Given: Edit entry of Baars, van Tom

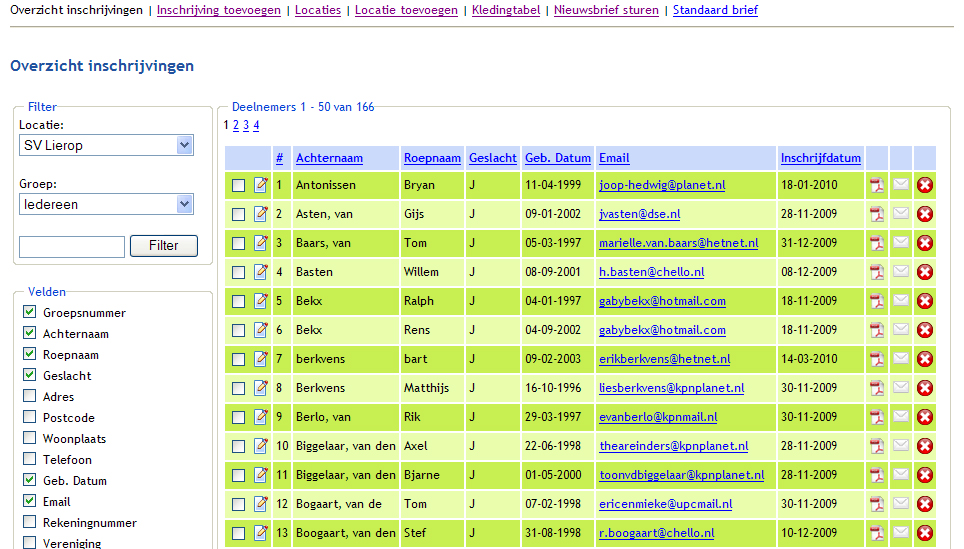Looking at the screenshot, I should coord(261,242).
